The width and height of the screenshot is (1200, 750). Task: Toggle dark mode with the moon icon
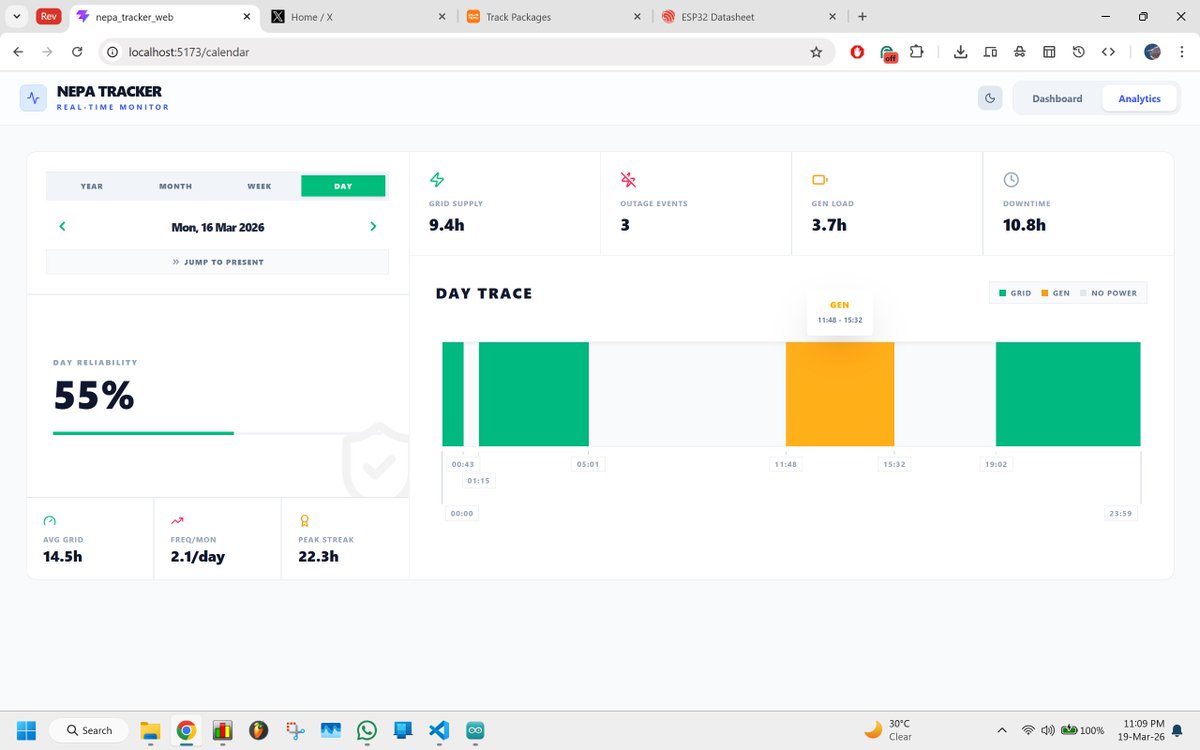[x=990, y=98]
